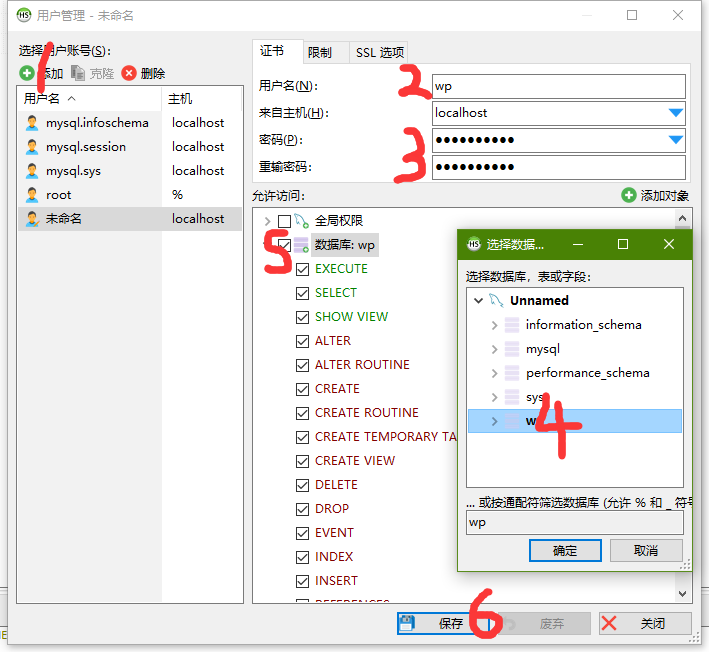Uncheck the DROP privilege
The image size is (709, 652).
coord(303,509)
